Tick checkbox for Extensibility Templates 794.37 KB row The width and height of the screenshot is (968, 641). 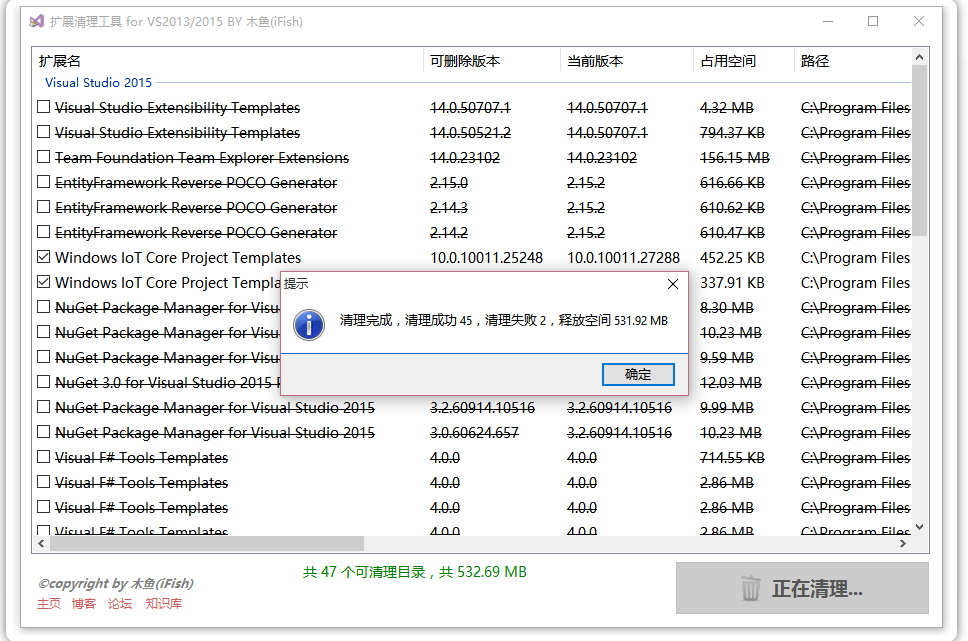pyautogui.click(x=43, y=132)
